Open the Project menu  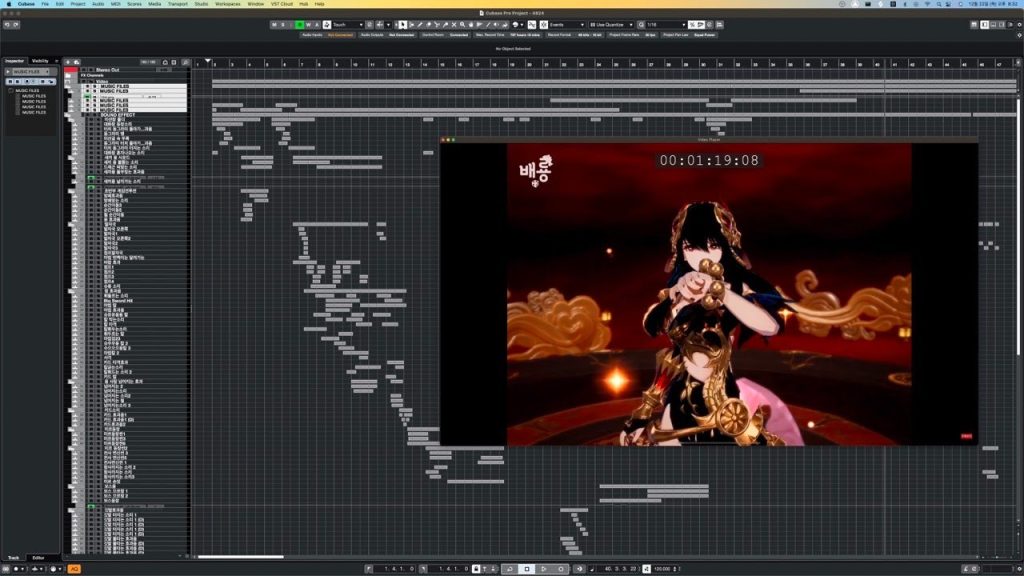click(78, 4)
